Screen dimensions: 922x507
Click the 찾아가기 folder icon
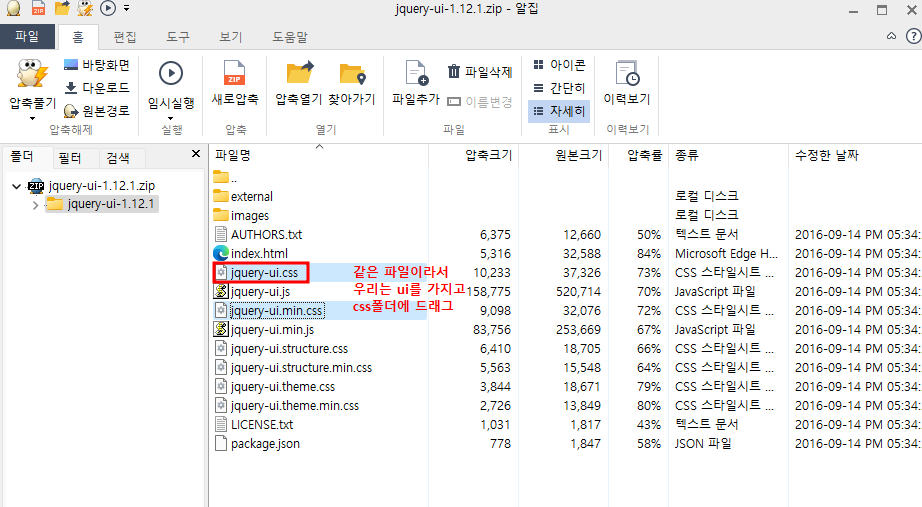coord(352,74)
